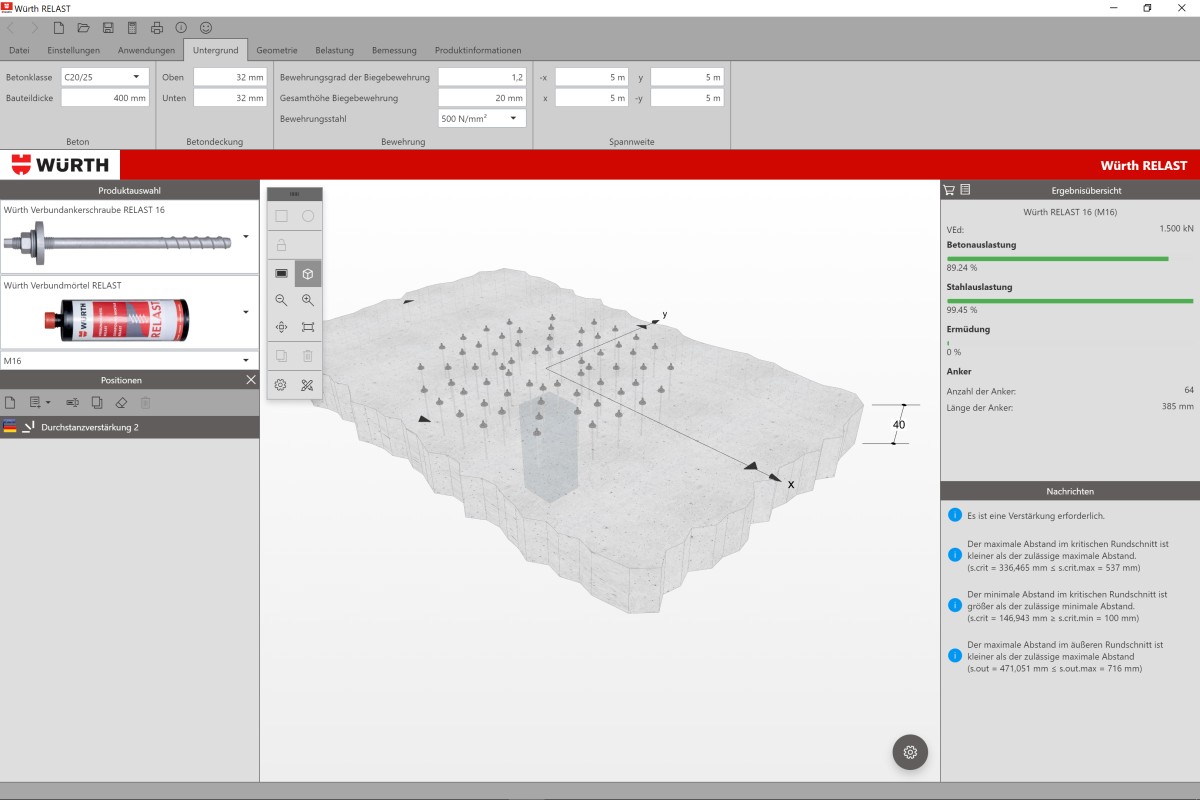Viewport: 1200px width, 800px height.
Task: Open the Datei menu tab
Action: pyautogui.click(x=19, y=50)
